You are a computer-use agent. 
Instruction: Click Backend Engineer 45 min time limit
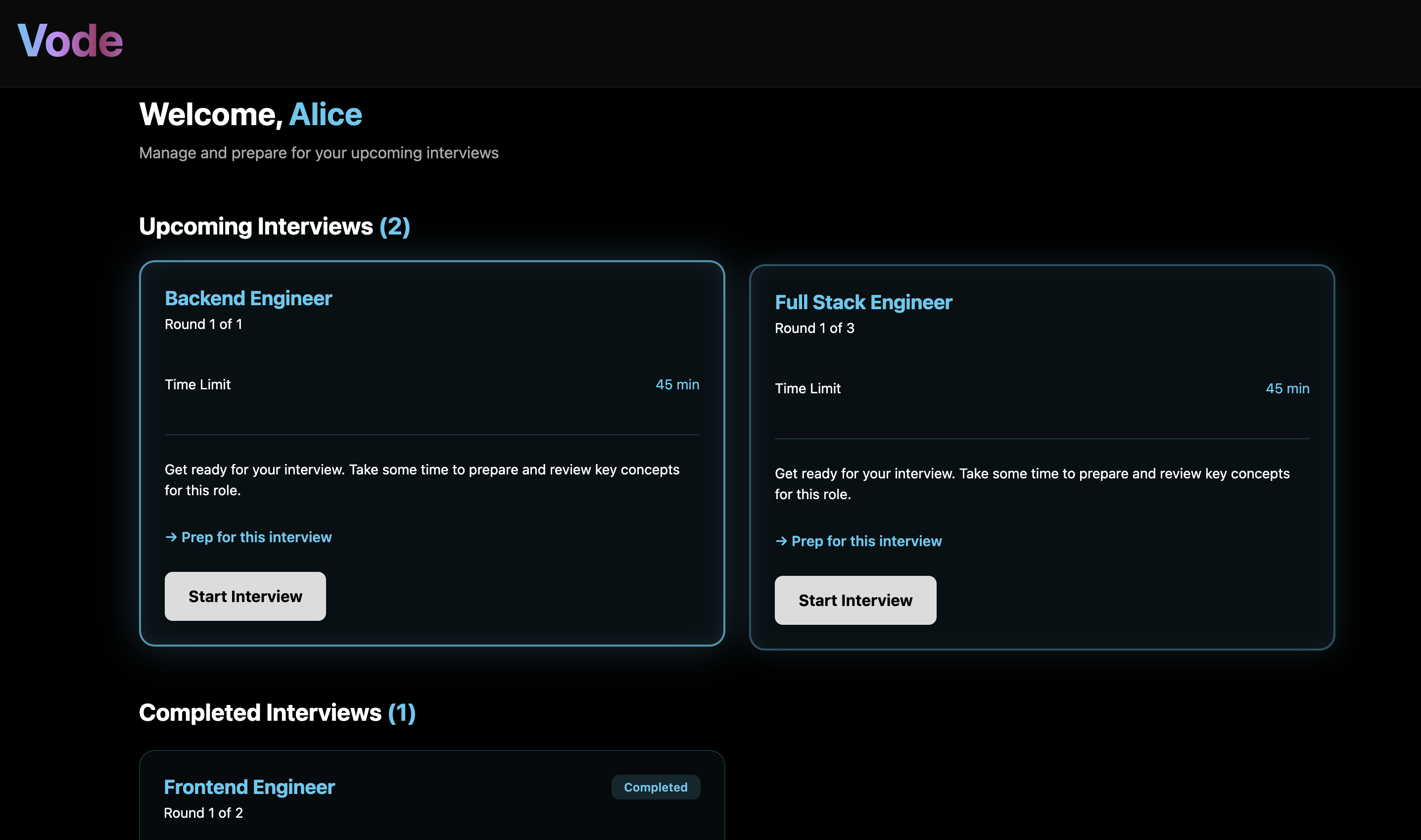[x=677, y=384]
